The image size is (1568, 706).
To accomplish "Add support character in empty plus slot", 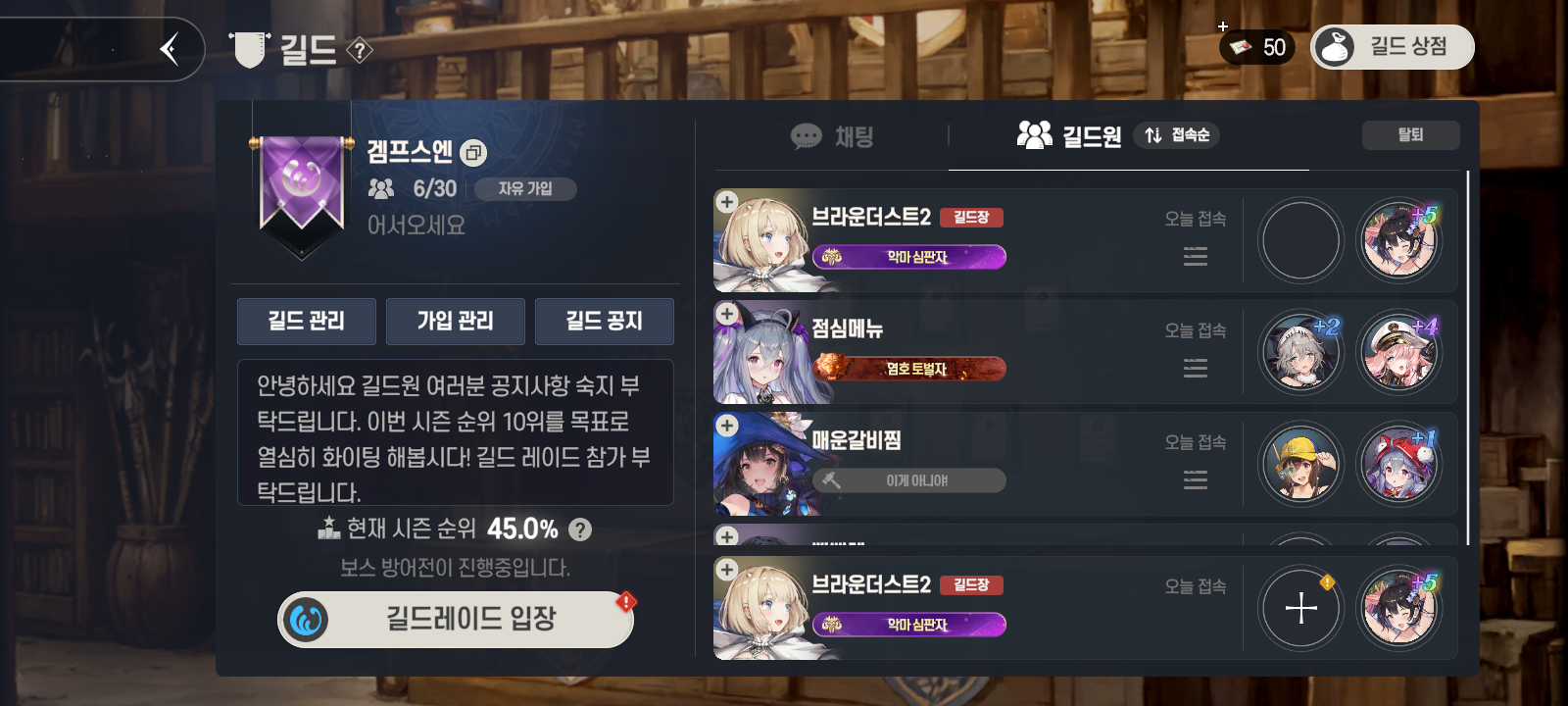I will pyautogui.click(x=1301, y=609).
